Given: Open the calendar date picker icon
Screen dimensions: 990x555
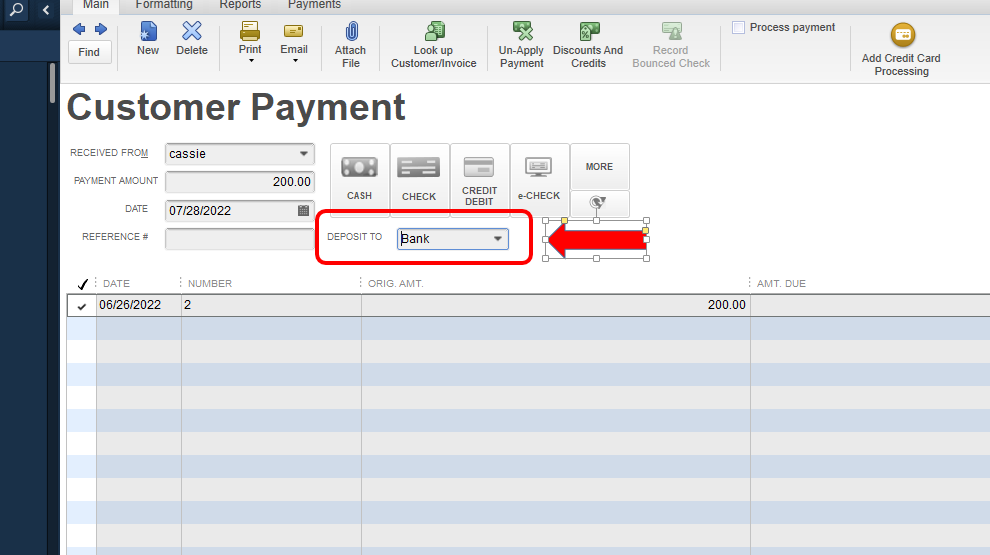Looking at the screenshot, I should pos(304,211).
